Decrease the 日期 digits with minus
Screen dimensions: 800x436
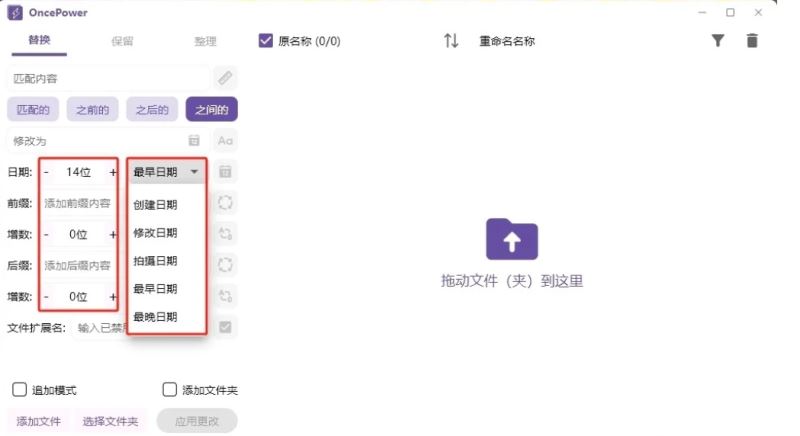coord(46,172)
